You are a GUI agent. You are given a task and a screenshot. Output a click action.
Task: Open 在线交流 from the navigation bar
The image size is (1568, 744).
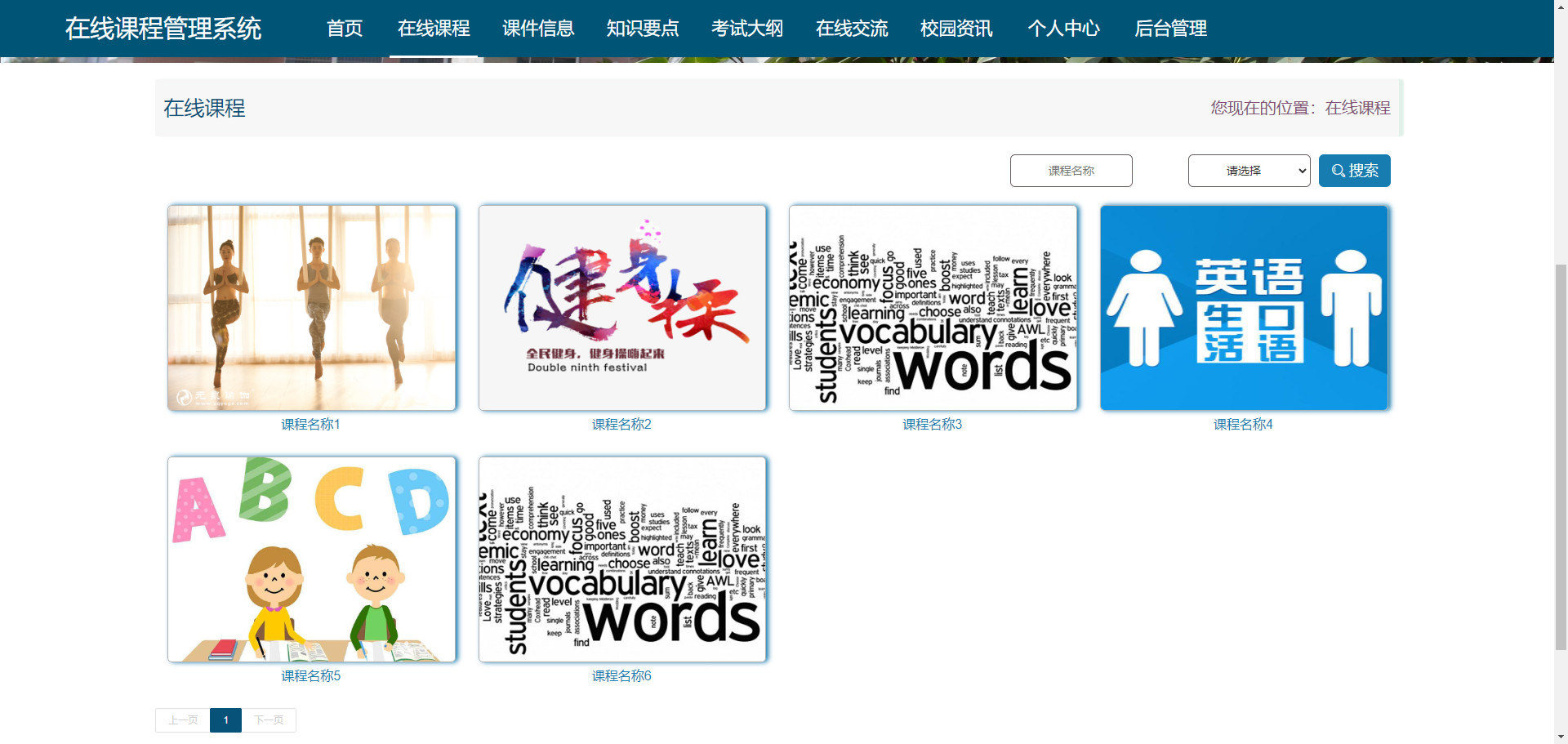tap(852, 29)
